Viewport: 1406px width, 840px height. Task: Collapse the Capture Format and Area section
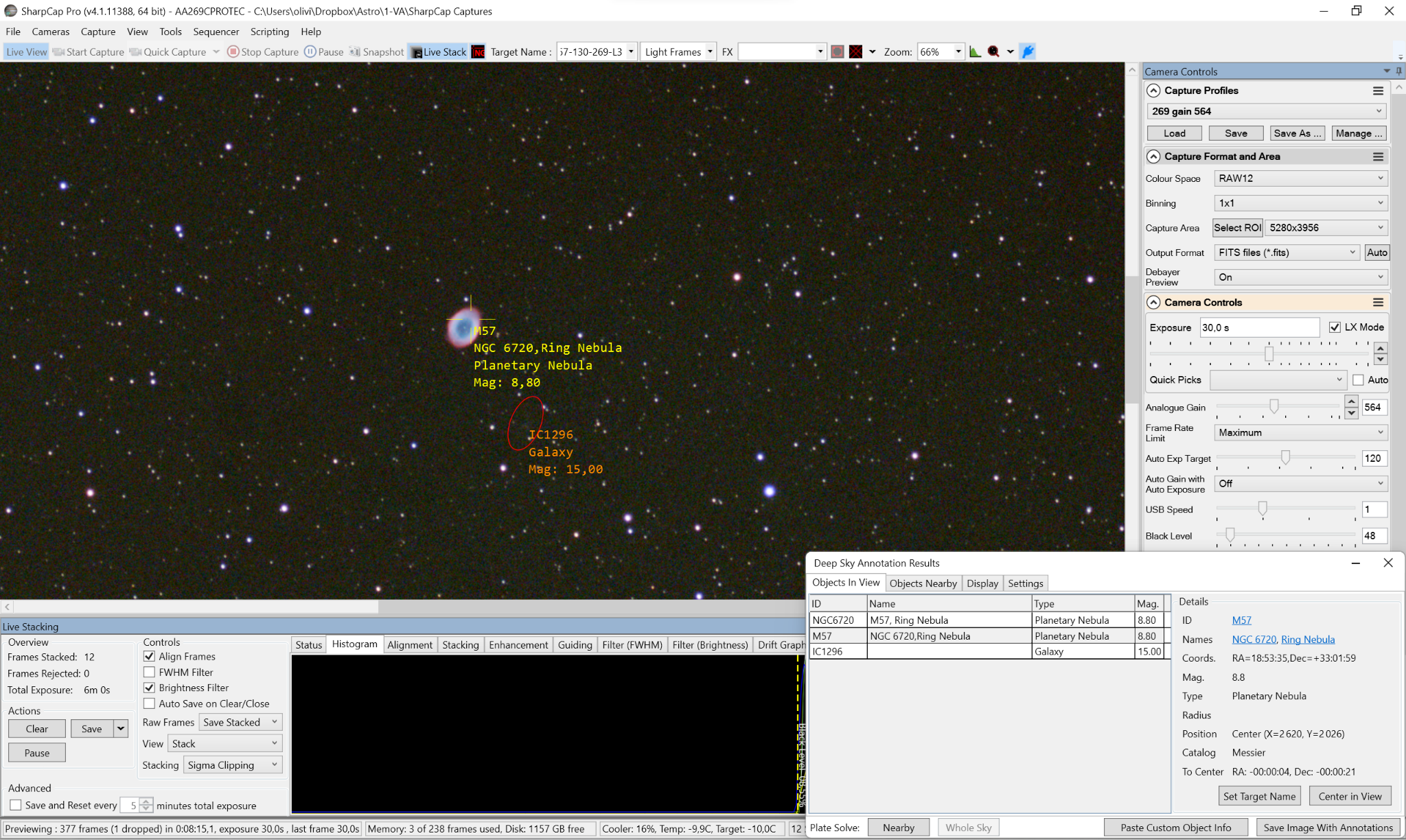(x=1153, y=156)
